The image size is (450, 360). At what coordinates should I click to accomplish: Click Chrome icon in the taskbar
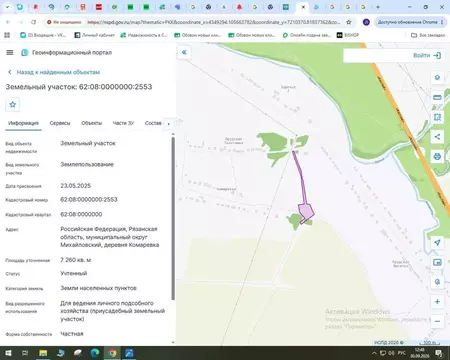[x=112, y=353]
